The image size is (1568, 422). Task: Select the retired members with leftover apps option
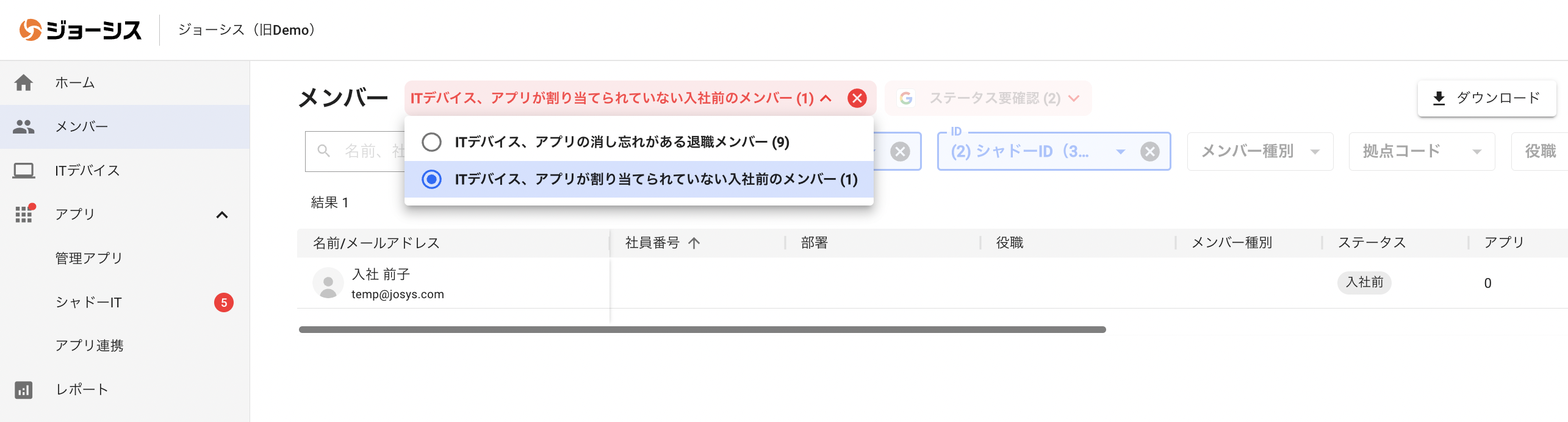coord(431,142)
